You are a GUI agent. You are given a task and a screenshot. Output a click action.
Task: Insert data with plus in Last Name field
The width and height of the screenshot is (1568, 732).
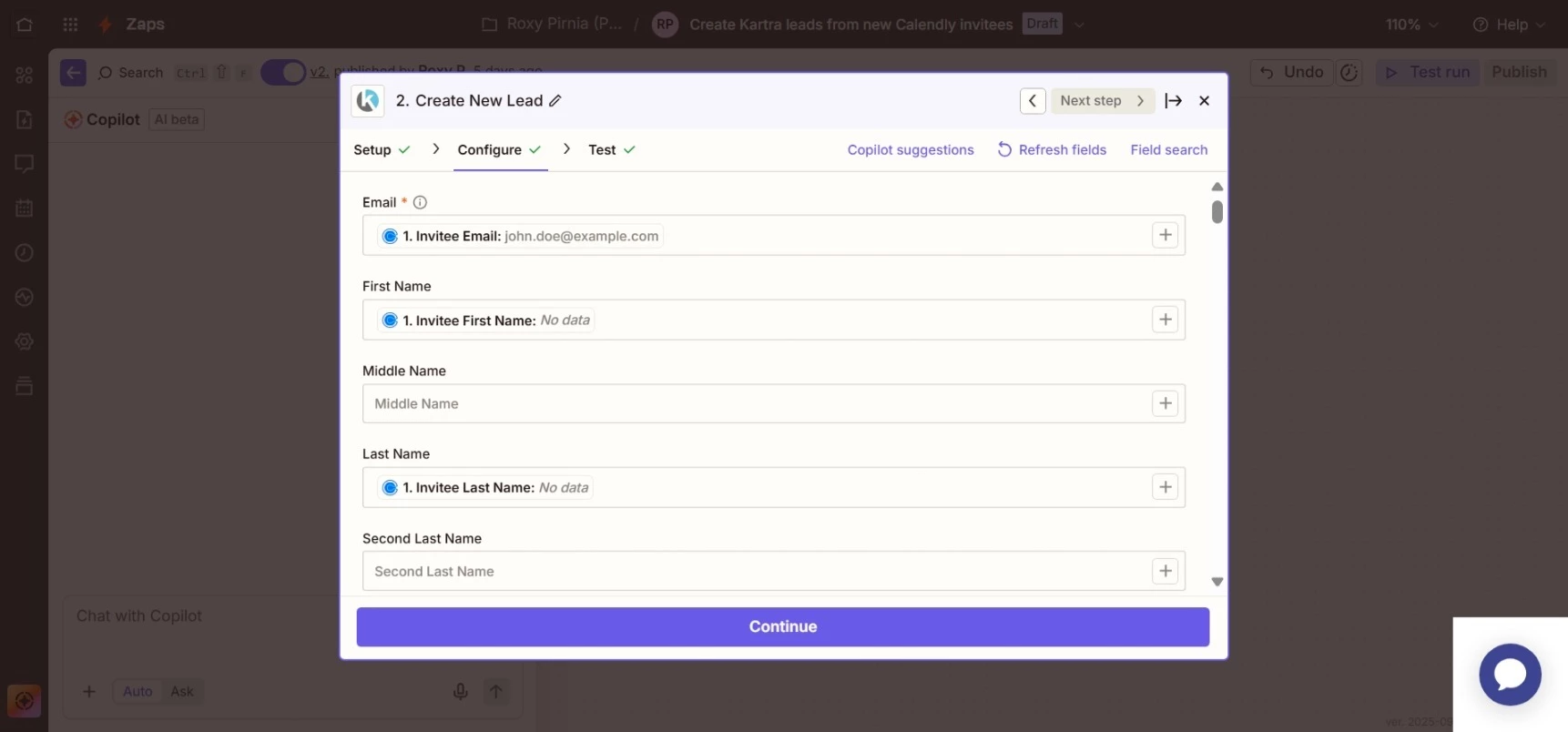coord(1166,487)
